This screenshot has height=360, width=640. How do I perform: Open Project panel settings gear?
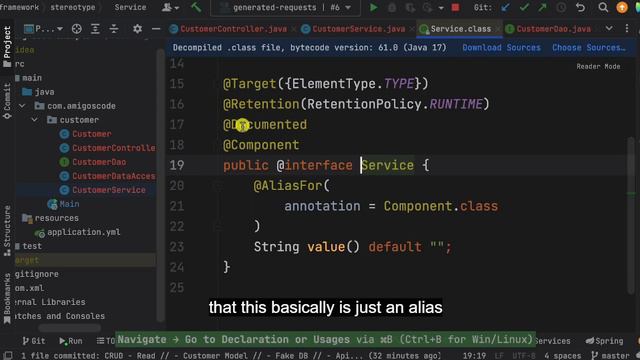point(138,29)
